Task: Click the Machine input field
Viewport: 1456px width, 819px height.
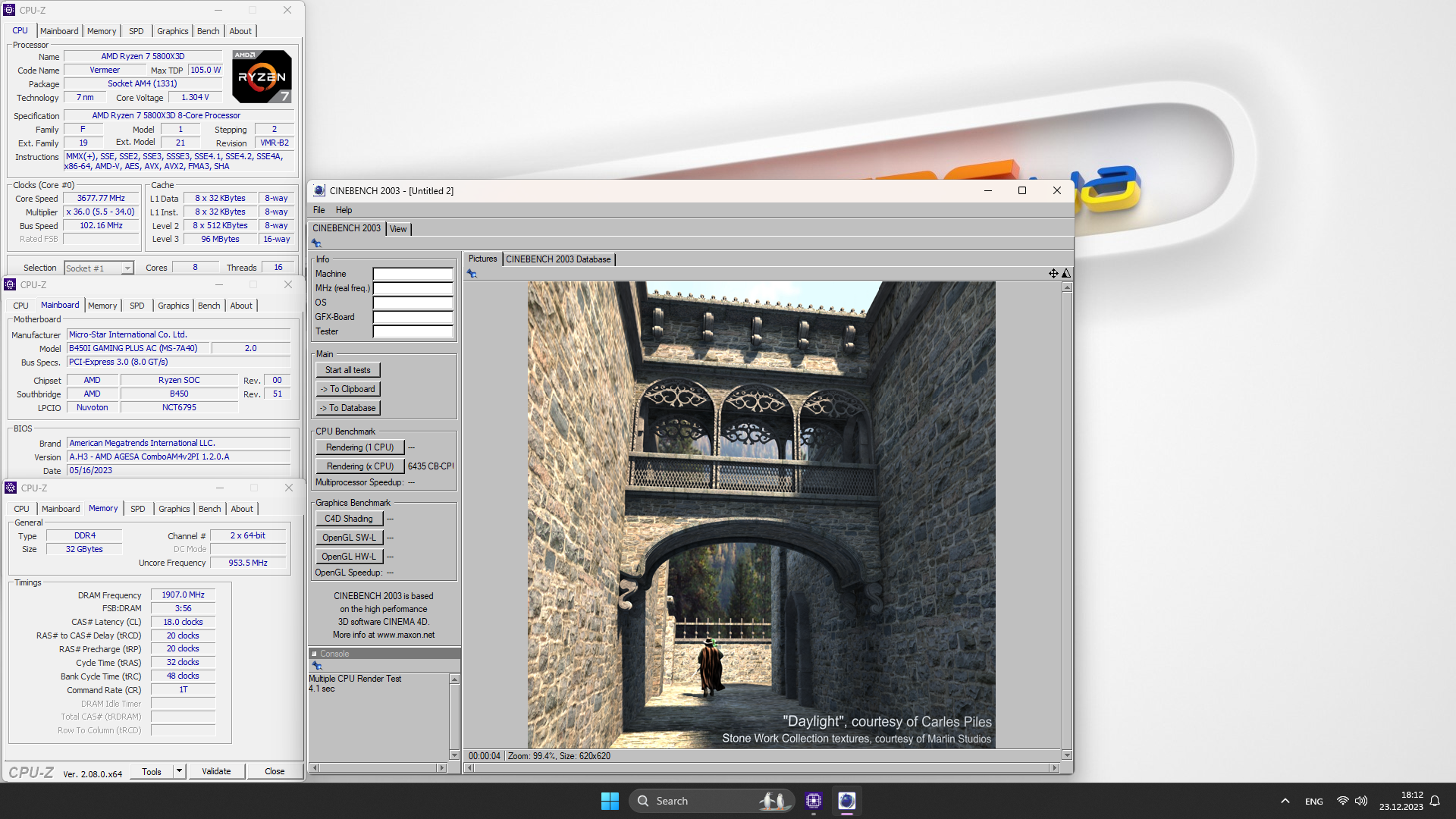Action: [413, 274]
